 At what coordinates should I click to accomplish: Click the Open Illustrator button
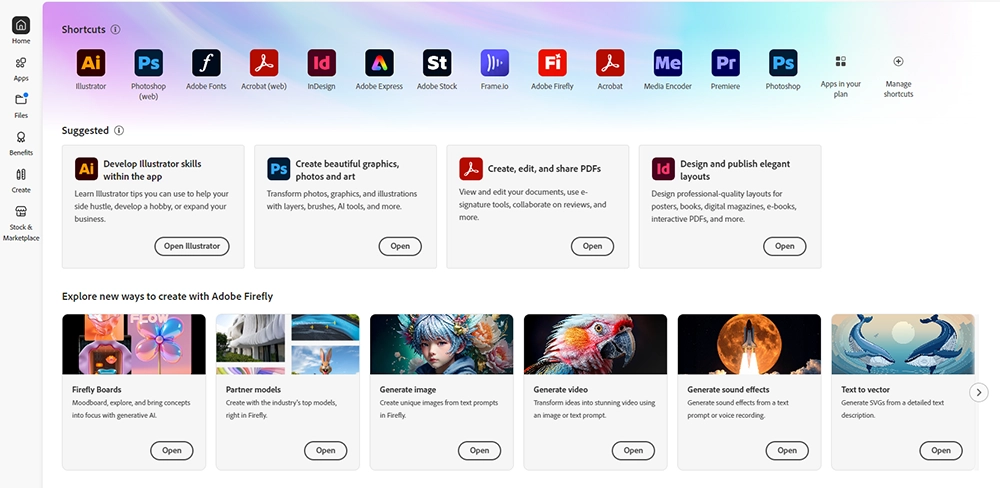pos(192,246)
